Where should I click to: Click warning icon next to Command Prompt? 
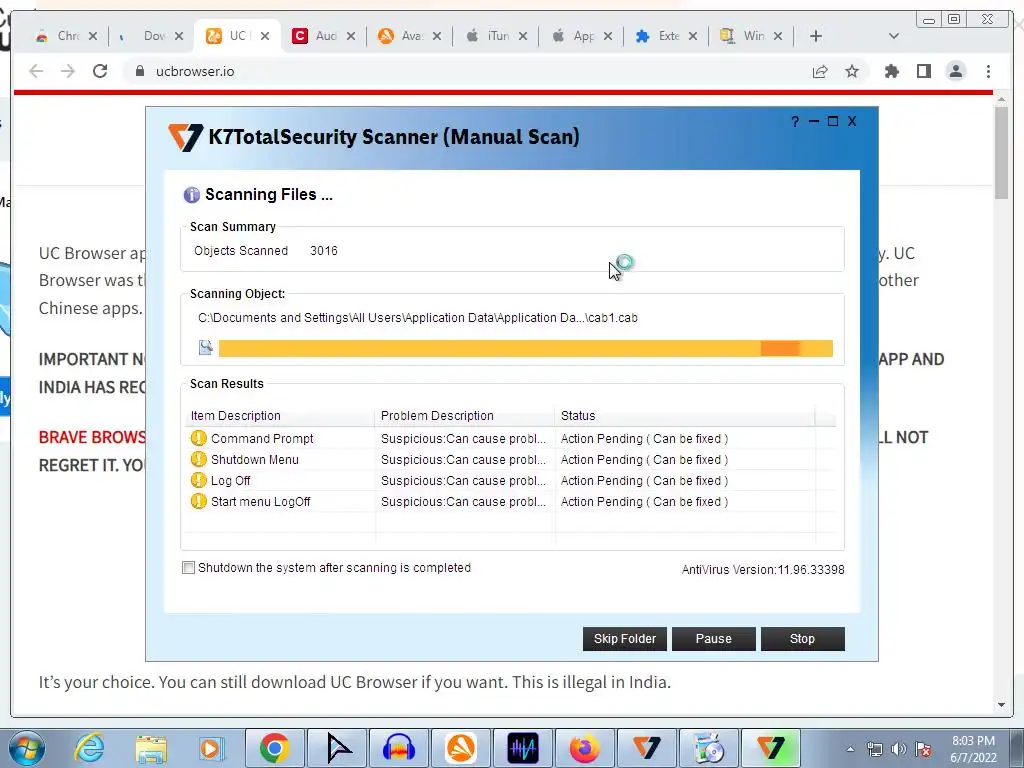199,438
